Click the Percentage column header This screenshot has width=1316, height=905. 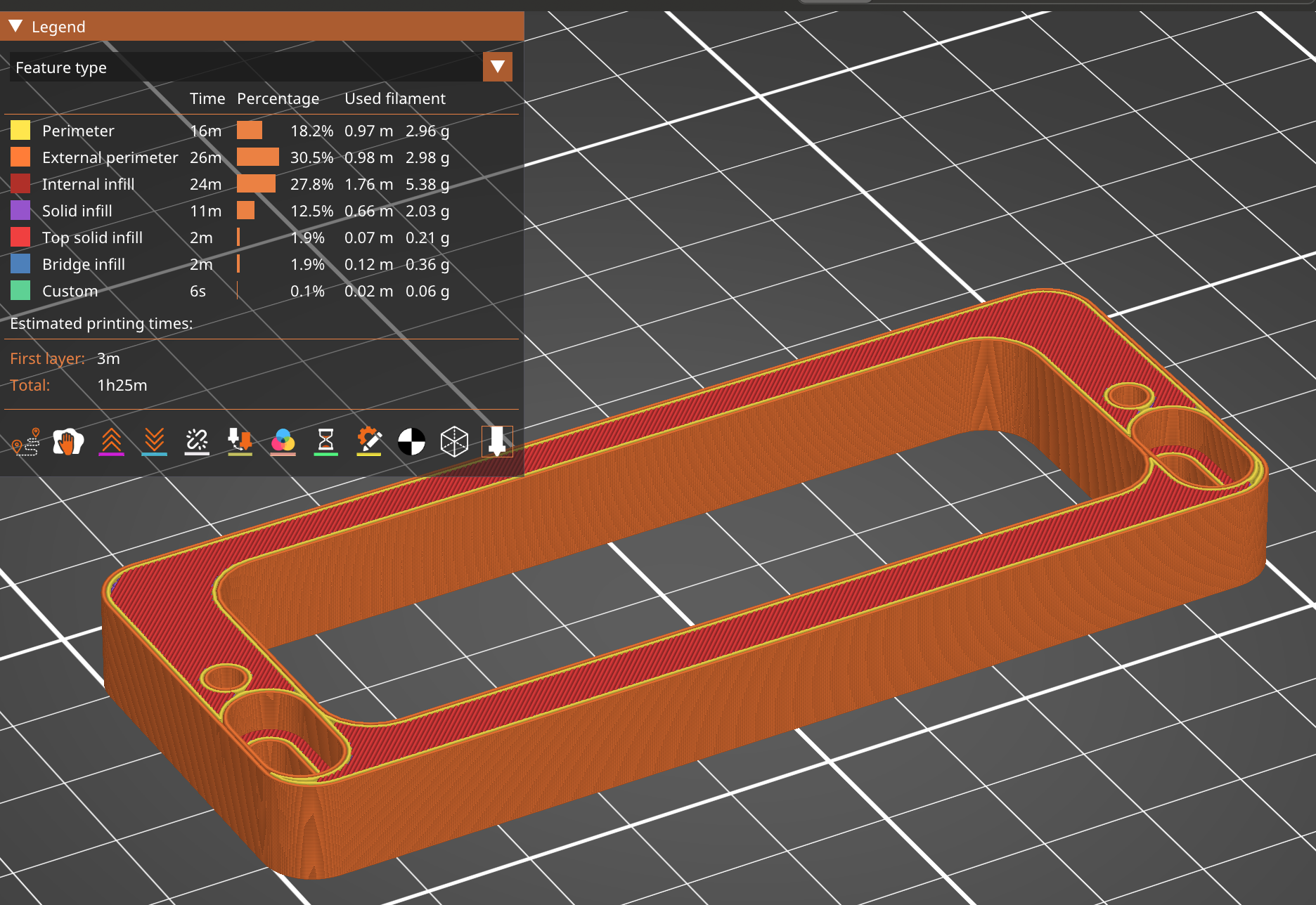(x=278, y=99)
